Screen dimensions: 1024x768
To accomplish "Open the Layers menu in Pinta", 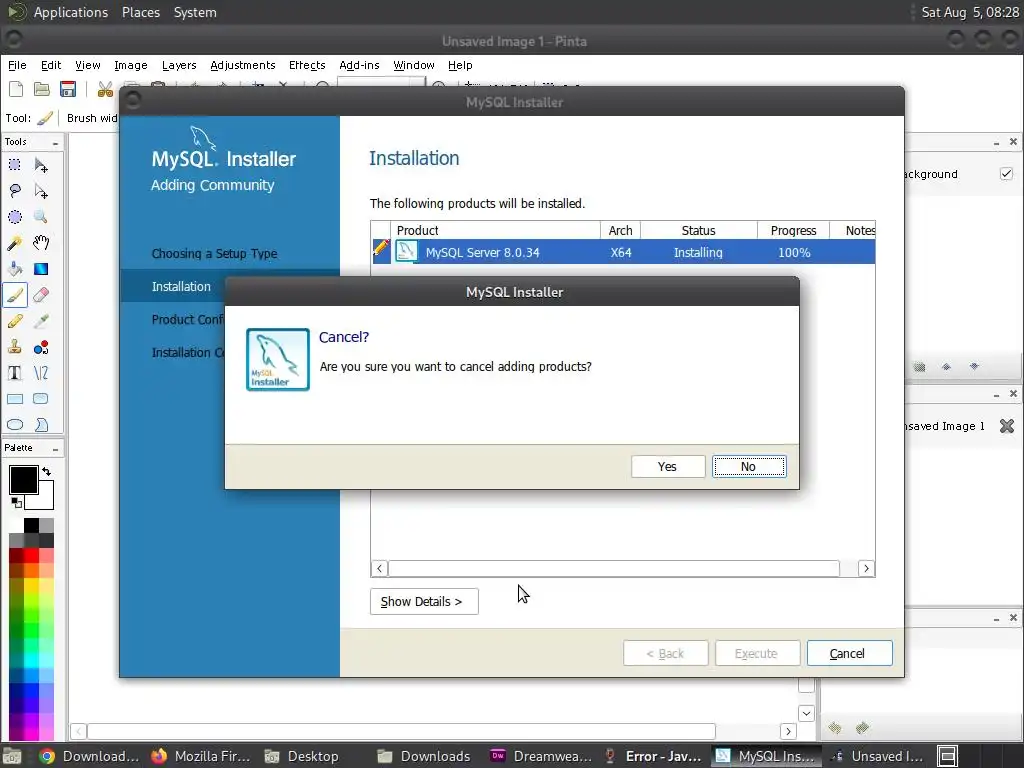I will (179, 65).
